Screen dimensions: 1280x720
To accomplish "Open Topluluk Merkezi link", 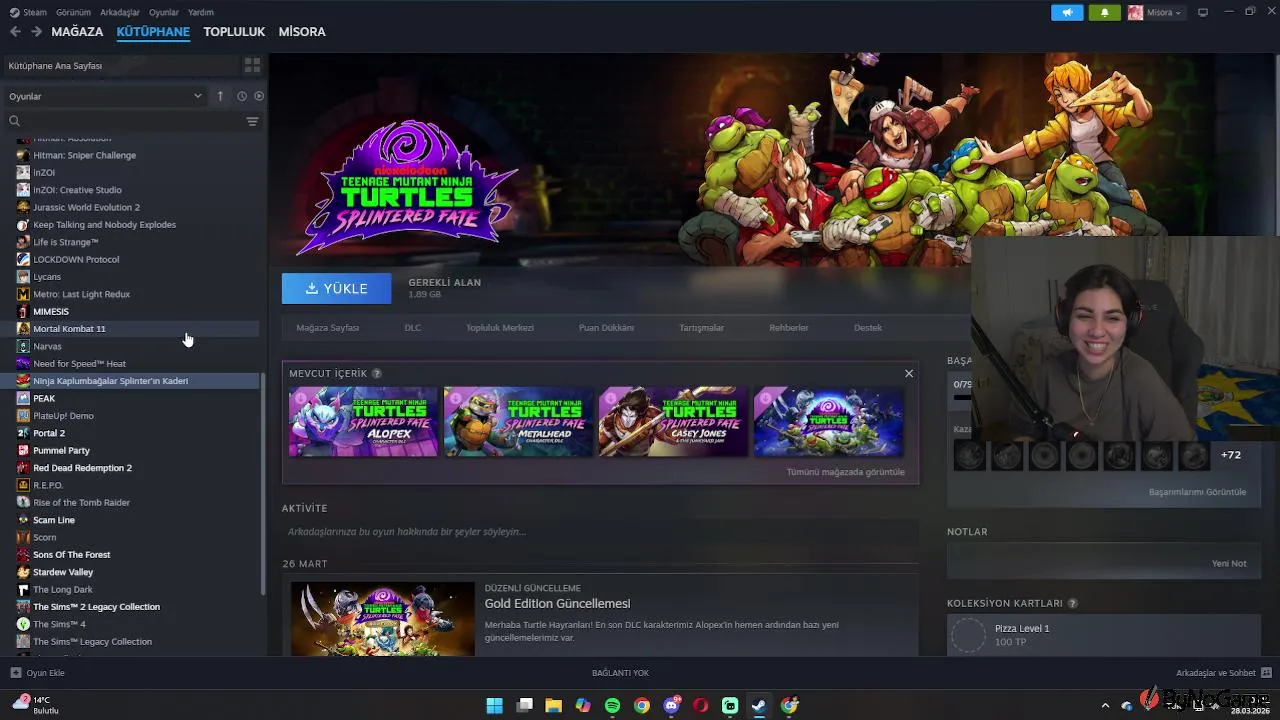I will click(x=500, y=328).
